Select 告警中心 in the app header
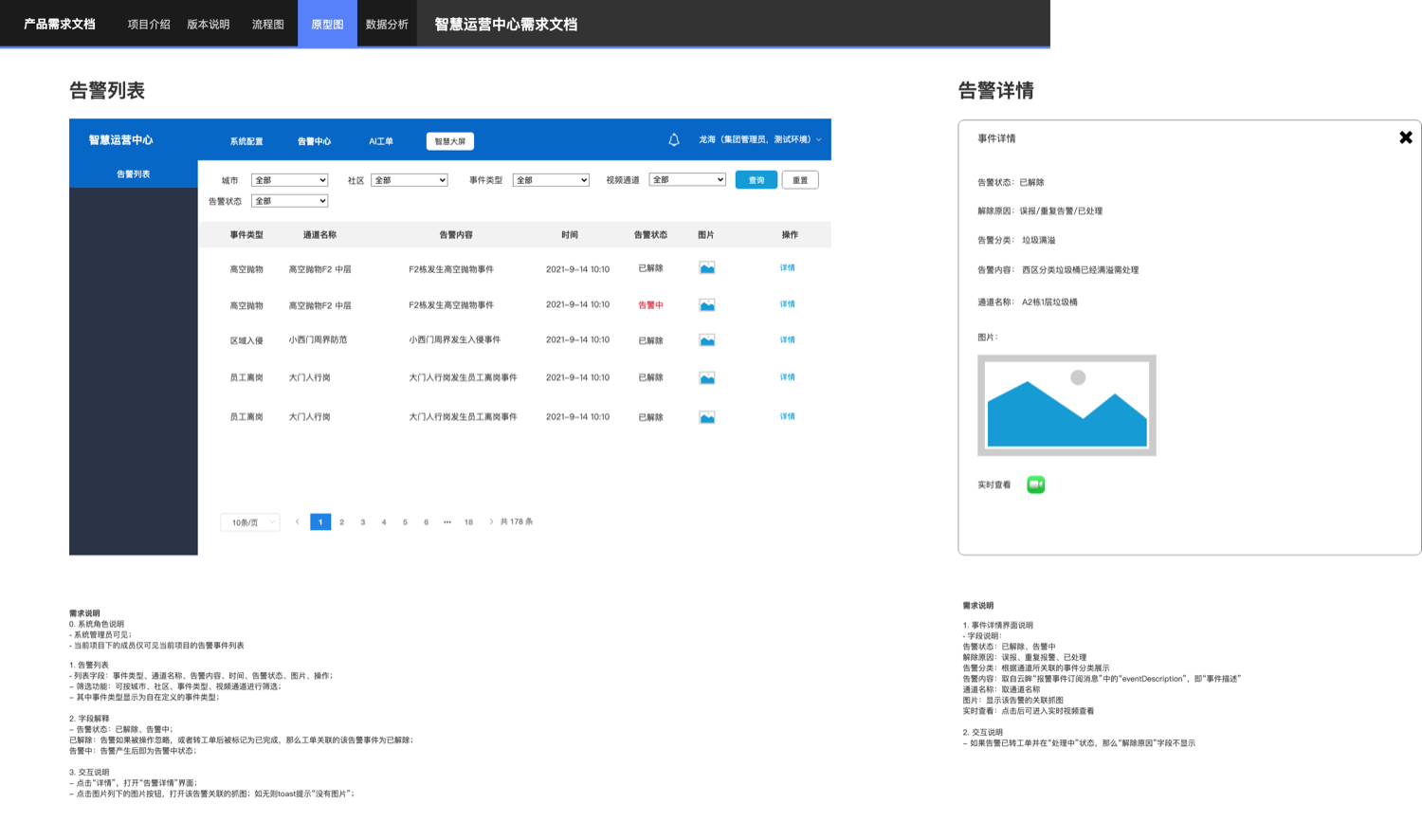This screenshot has width=1422, height=840. point(315,141)
